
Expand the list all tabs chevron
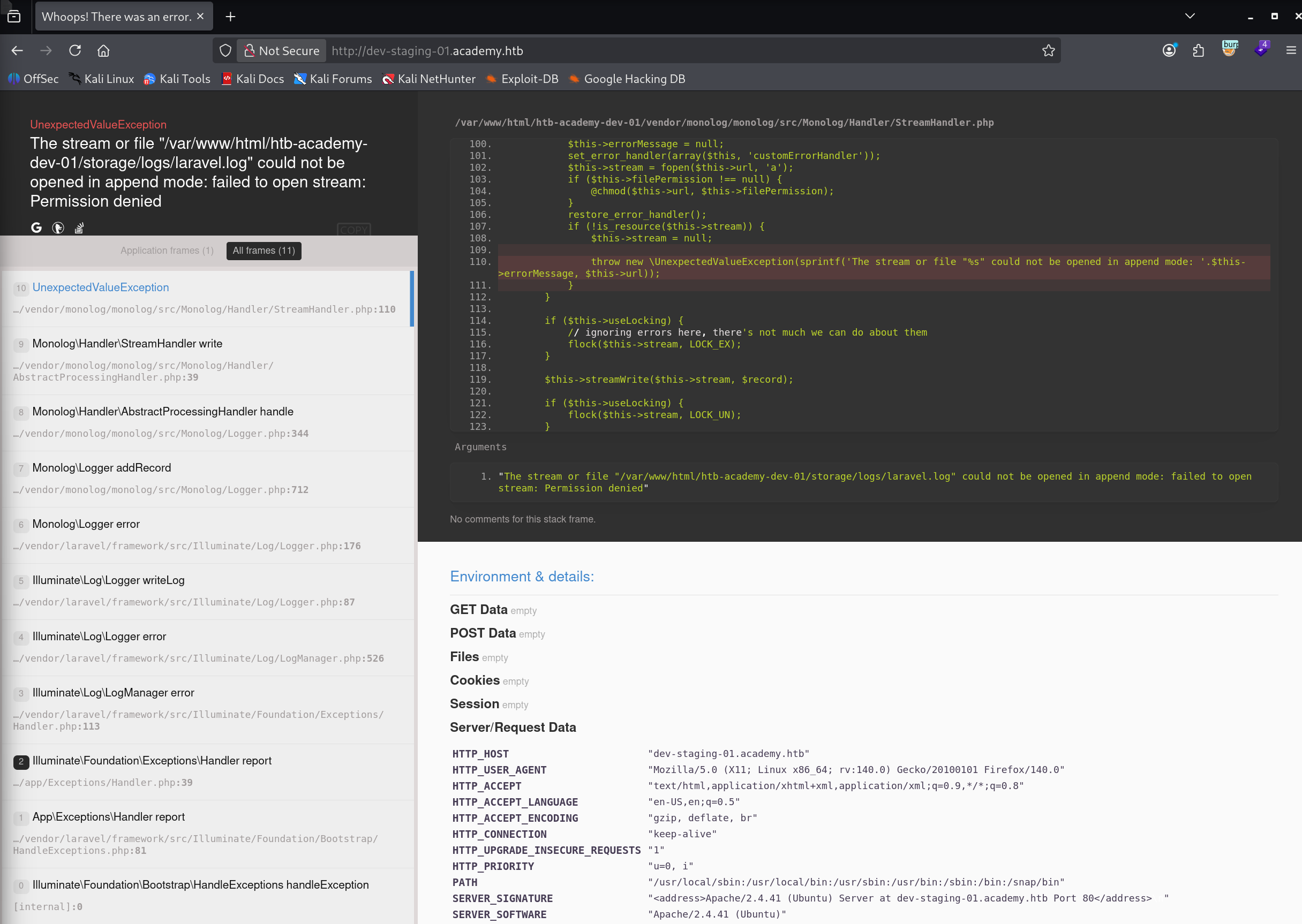coord(1190,16)
